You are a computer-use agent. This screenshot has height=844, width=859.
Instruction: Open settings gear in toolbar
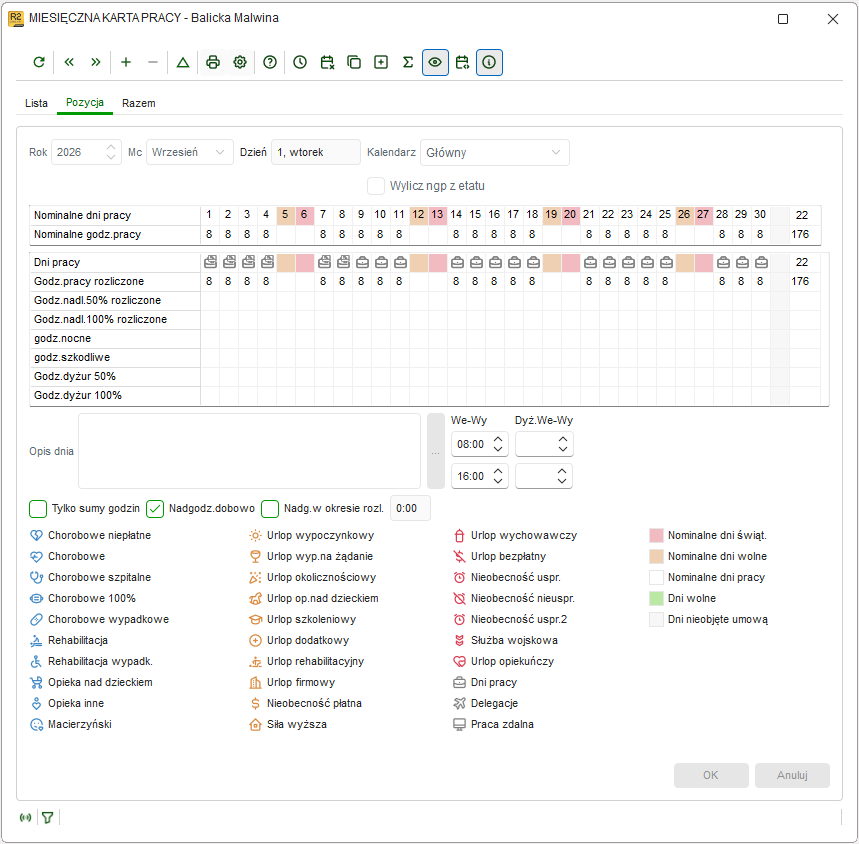240,62
